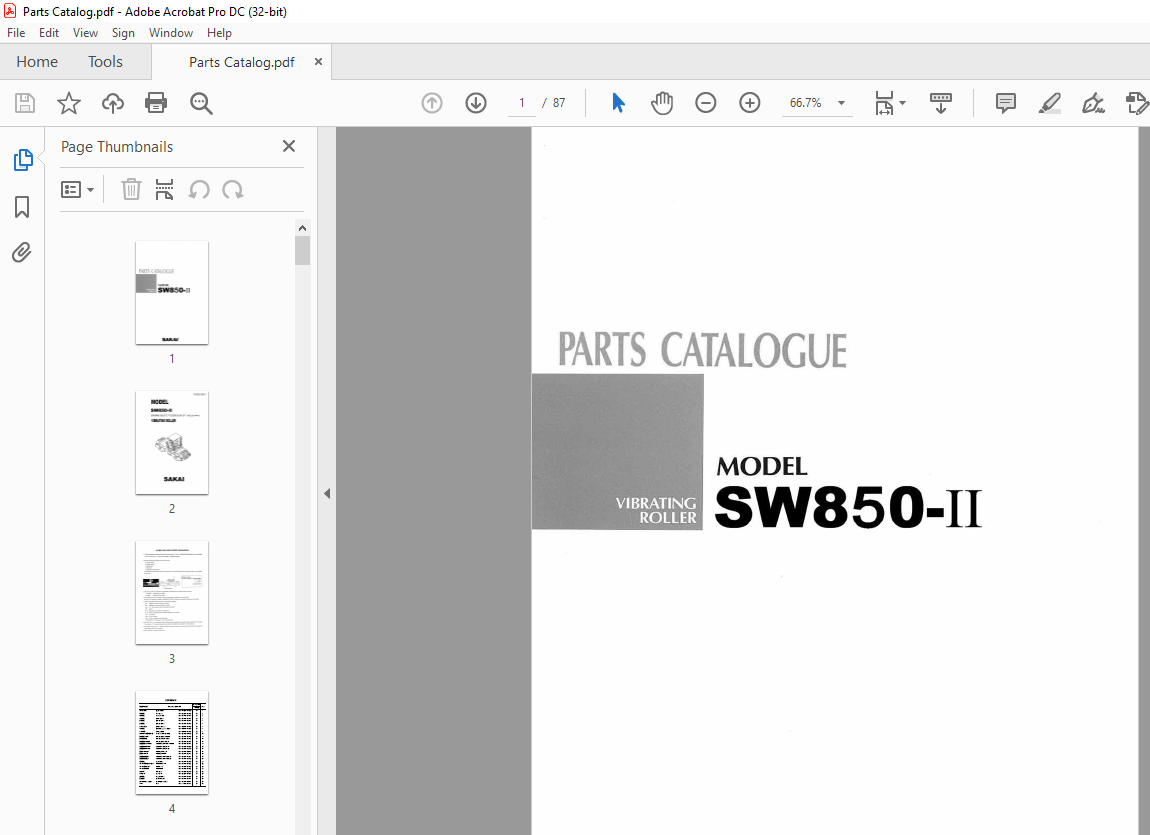Click the Page Thumbnails panel title
The width and height of the screenshot is (1150, 835).
tap(117, 147)
